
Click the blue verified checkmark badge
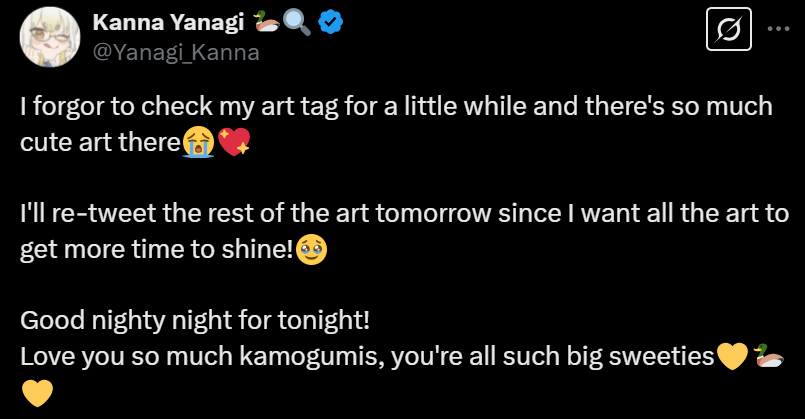click(331, 22)
